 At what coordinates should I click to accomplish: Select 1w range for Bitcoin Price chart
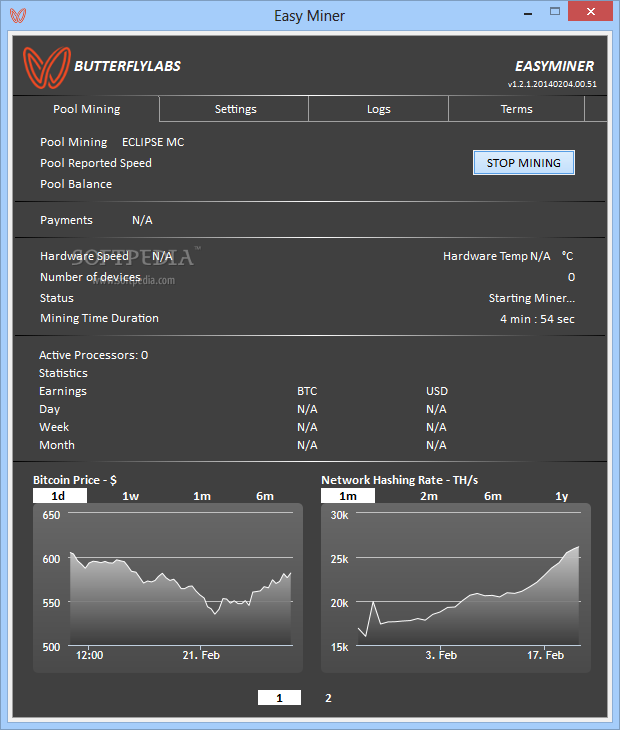[x=130, y=496]
